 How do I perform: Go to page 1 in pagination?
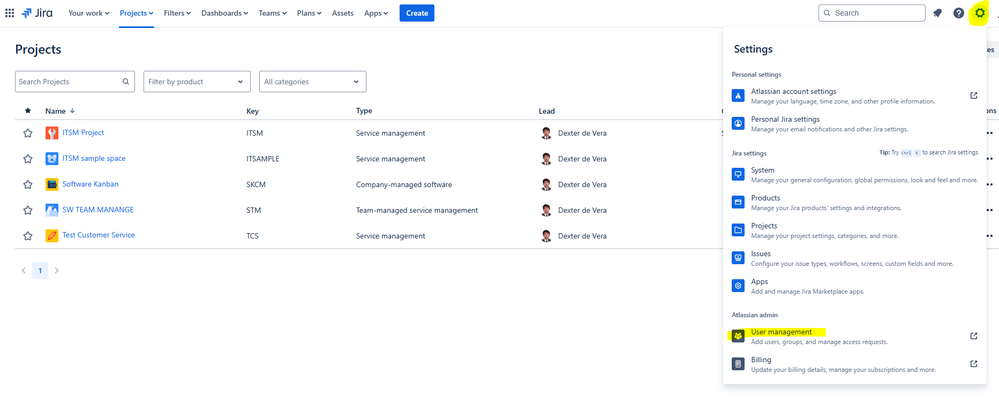click(x=40, y=271)
